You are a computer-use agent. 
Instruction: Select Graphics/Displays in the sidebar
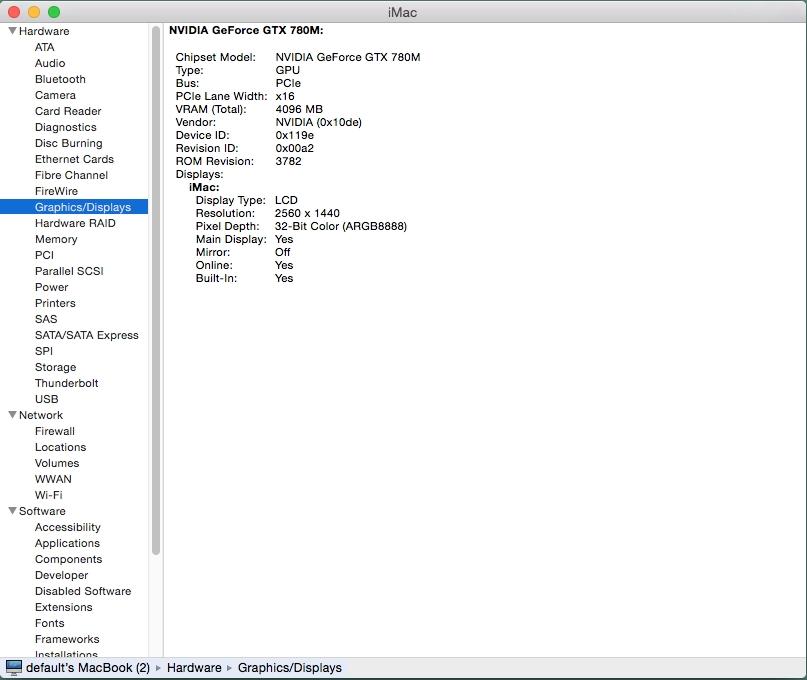coord(82,207)
